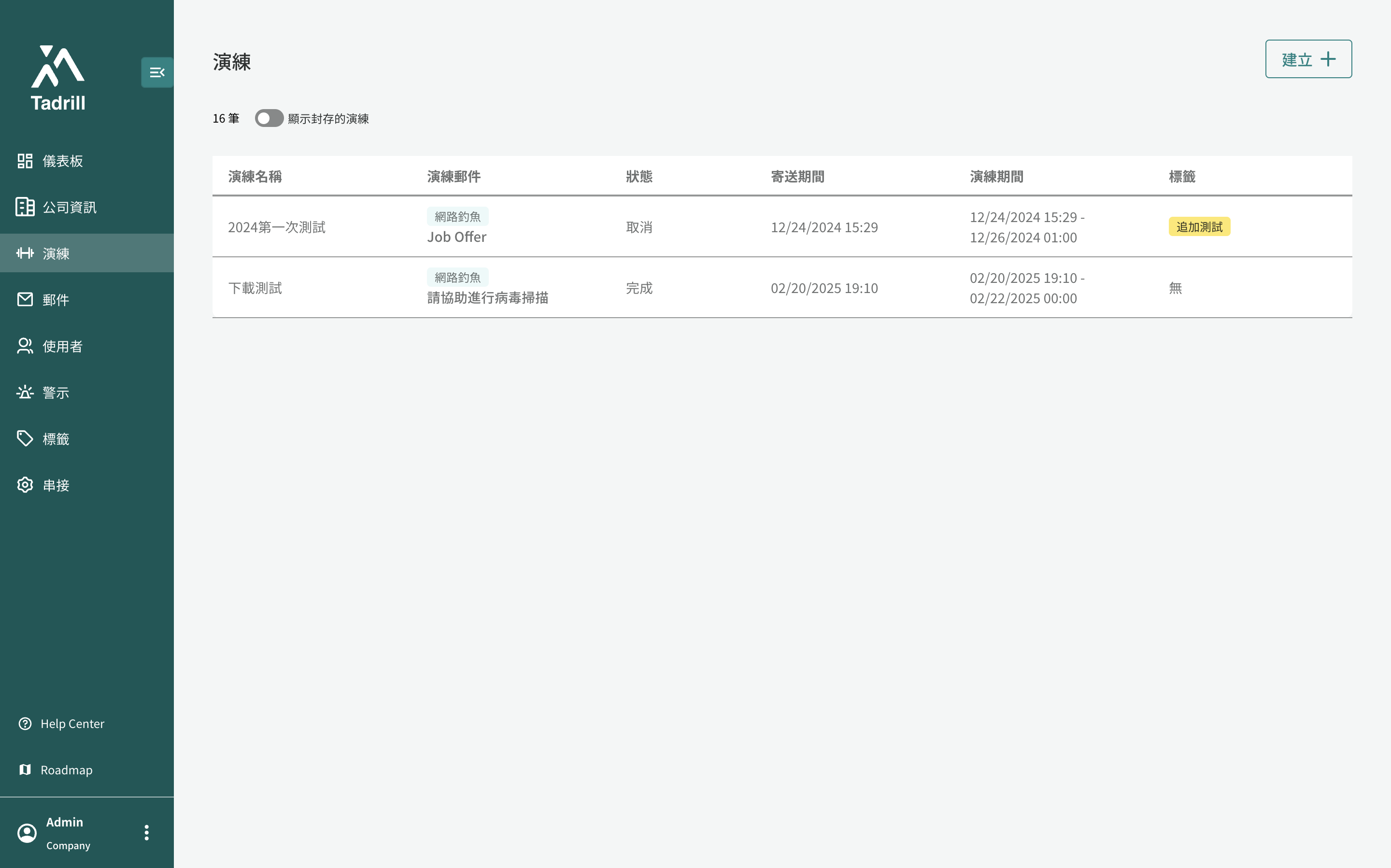Select 演練 in the sidebar

87,253
